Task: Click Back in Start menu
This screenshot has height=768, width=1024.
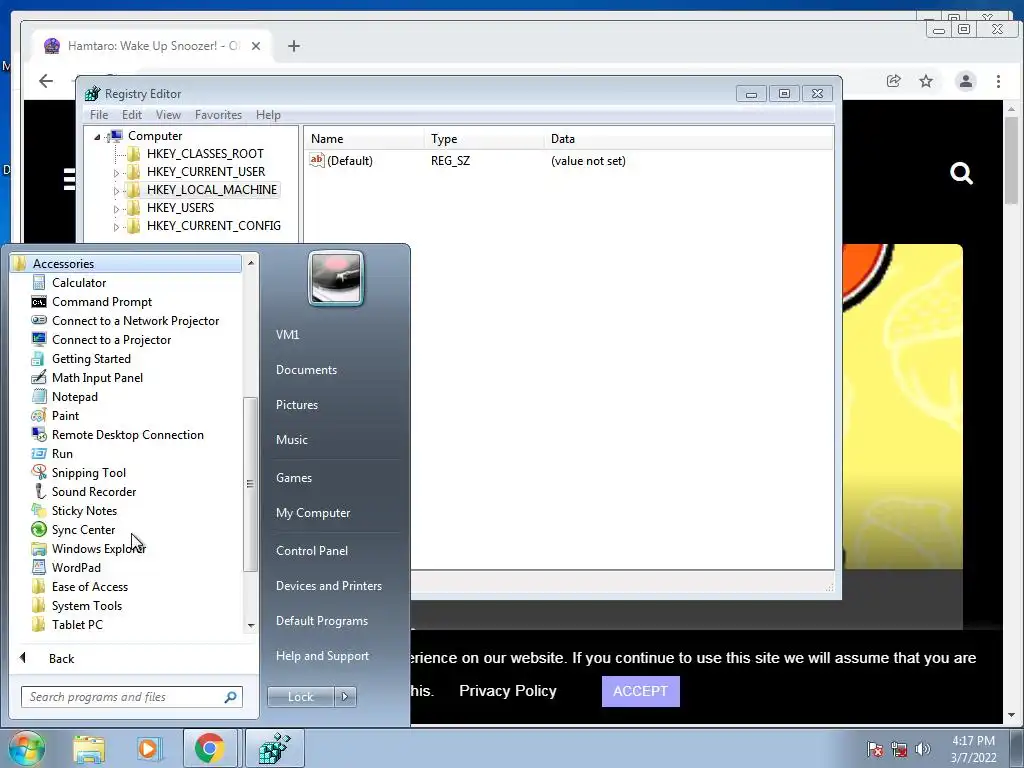Action: [61, 658]
